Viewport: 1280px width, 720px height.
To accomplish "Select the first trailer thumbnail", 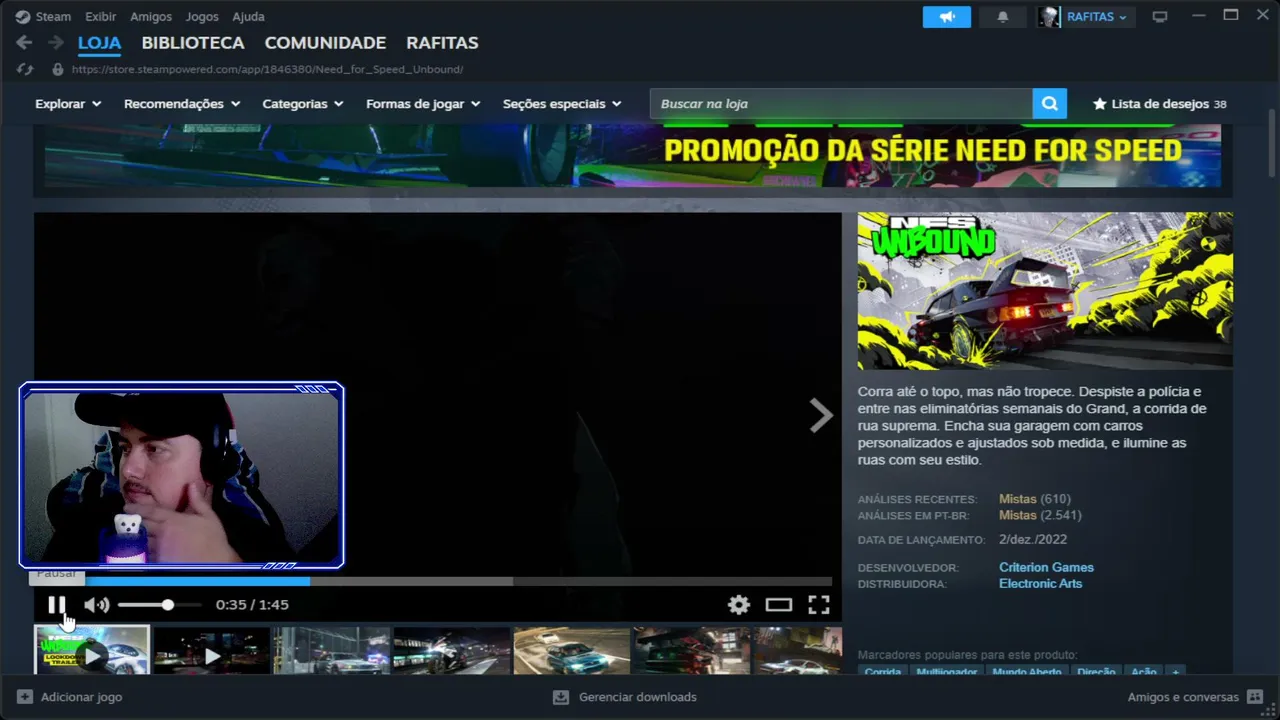I will pyautogui.click(x=92, y=651).
